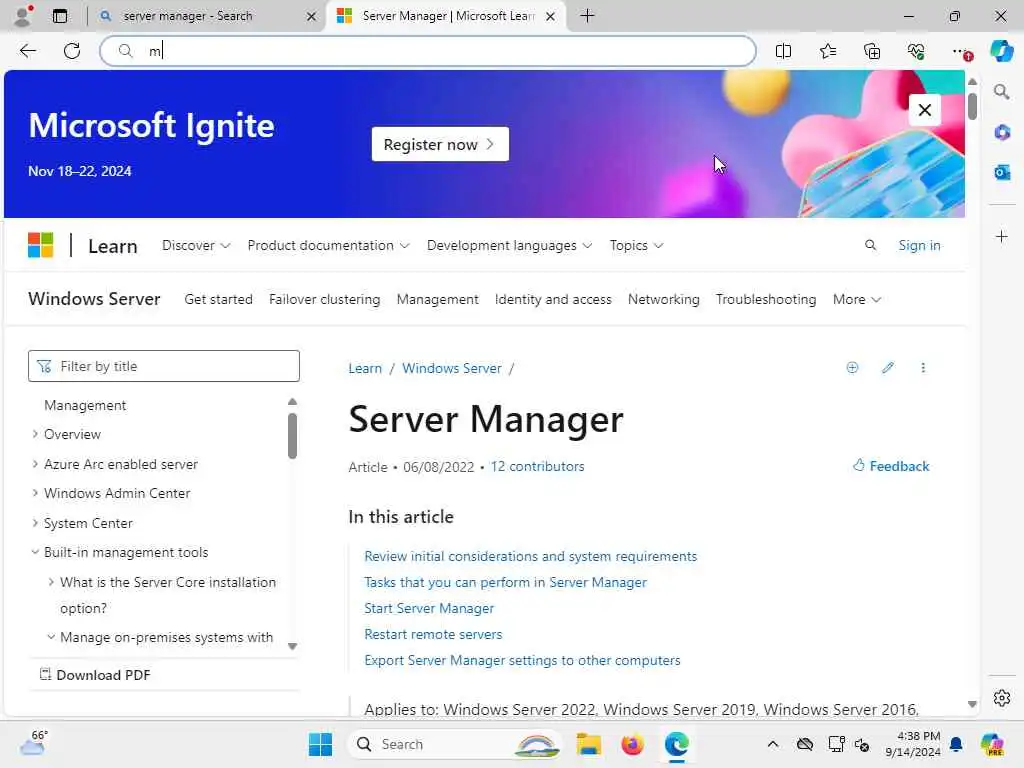Refresh the page with reload icon

click(x=72, y=51)
